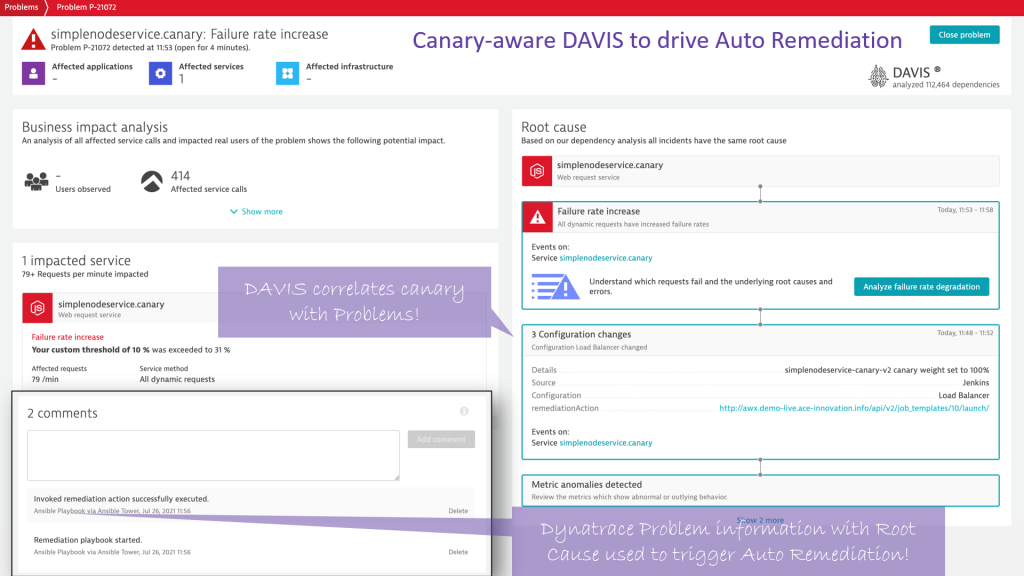Click into the comment text area
This screenshot has width=1024, height=576.
tap(214, 455)
